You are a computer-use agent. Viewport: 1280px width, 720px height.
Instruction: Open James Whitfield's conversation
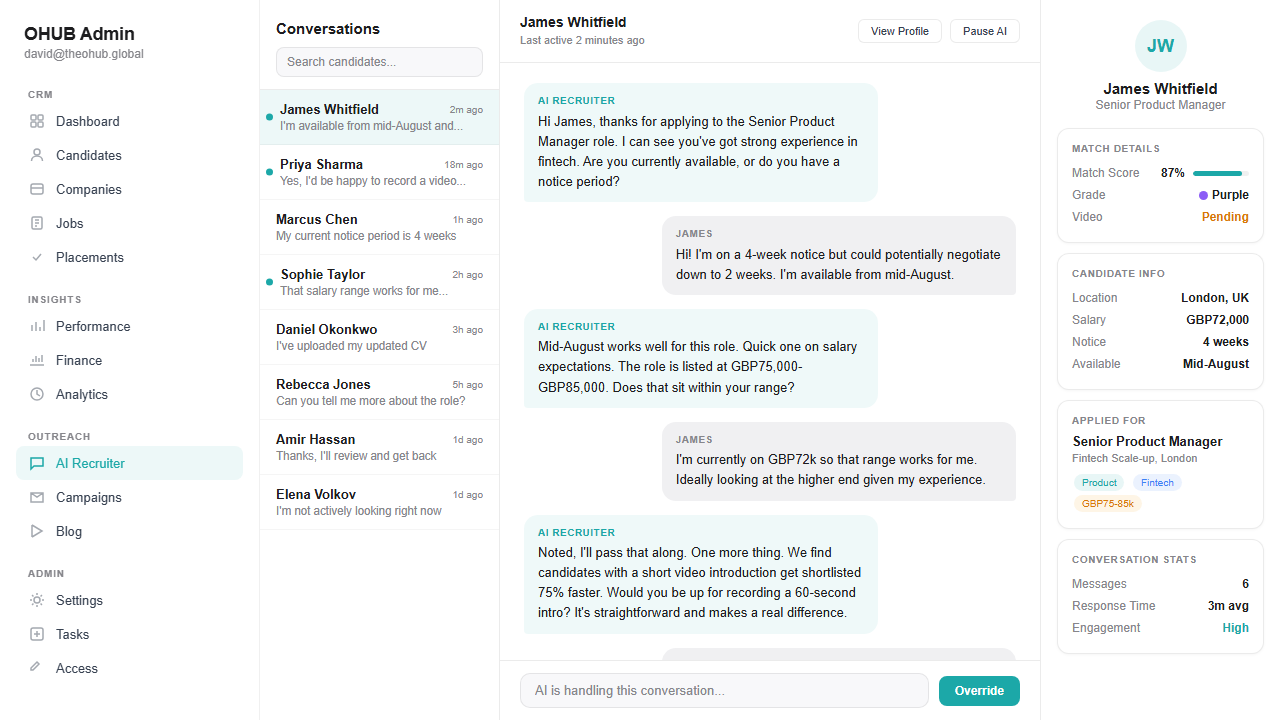[x=379, y=117]
